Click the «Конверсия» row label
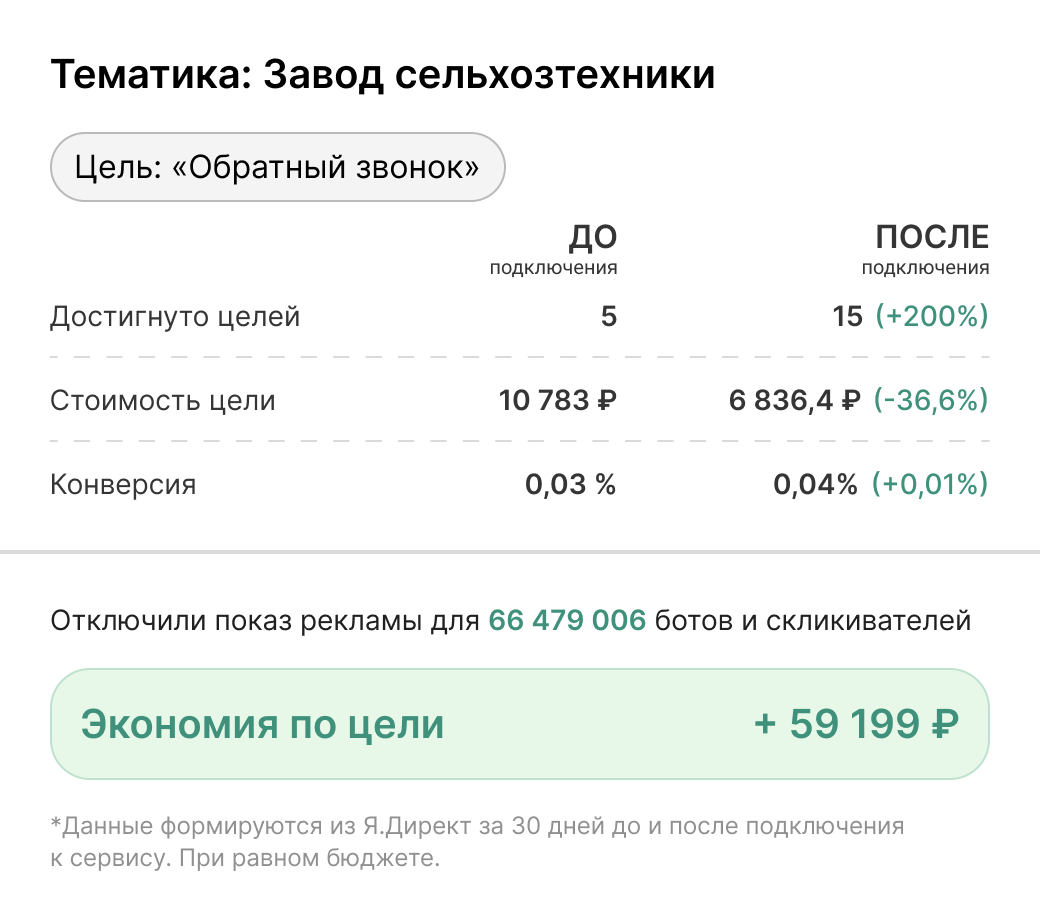The image size is (1040, 924). coord(123,486)
